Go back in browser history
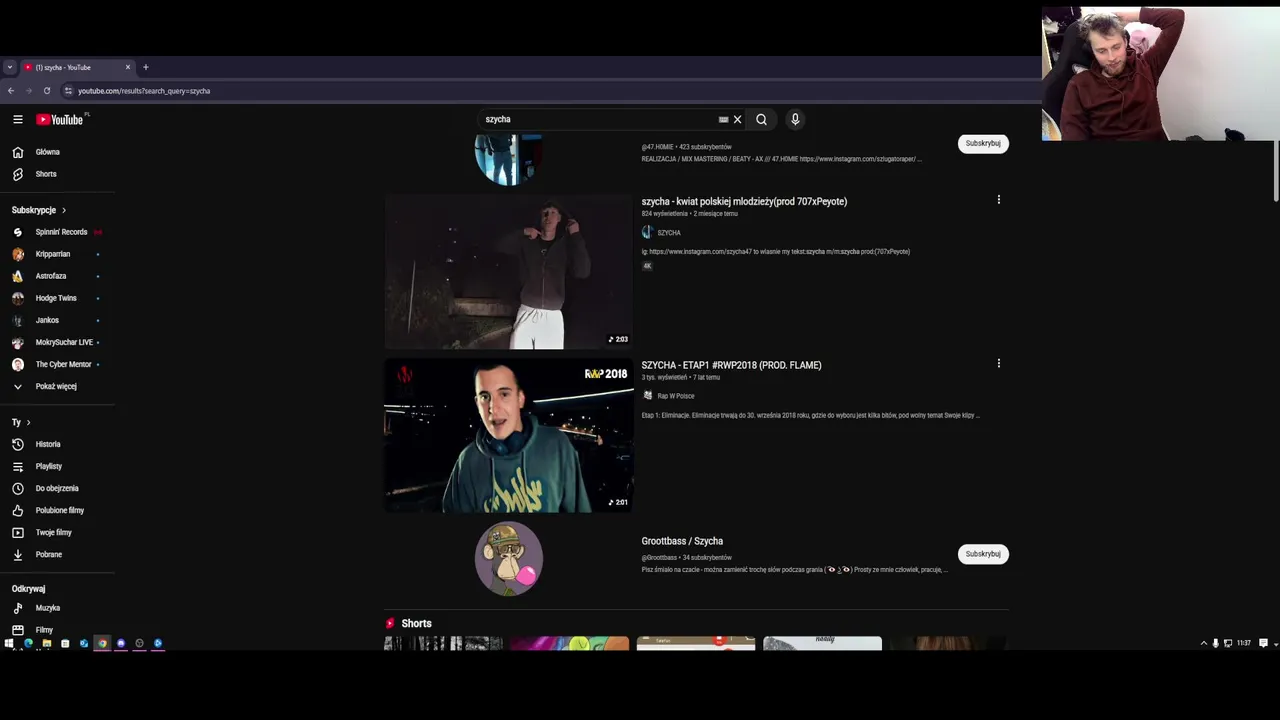Screen dimensions: 1280x720 tap(11, 91)
